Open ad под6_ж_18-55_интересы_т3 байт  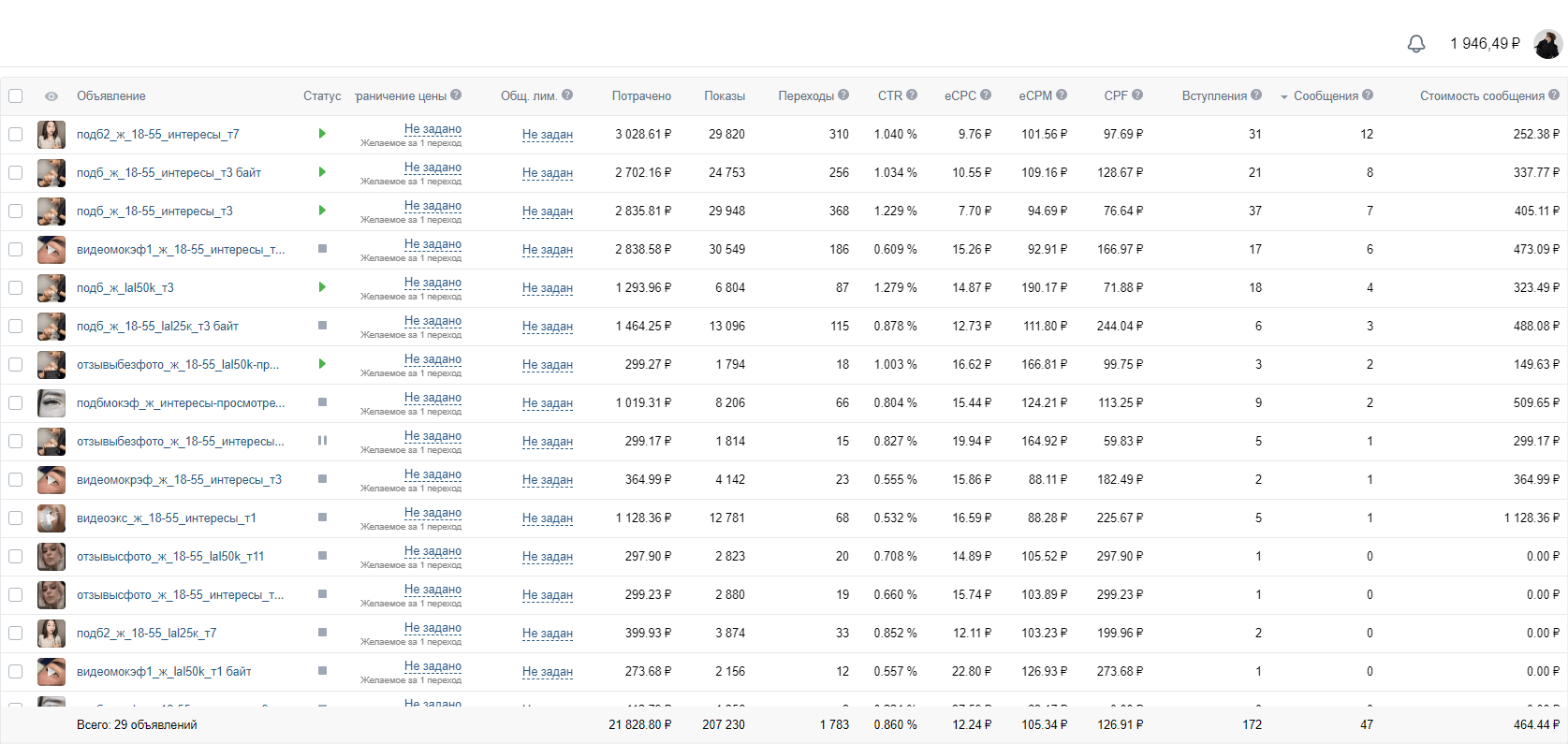pyautogui.click(x=169, y=172)
